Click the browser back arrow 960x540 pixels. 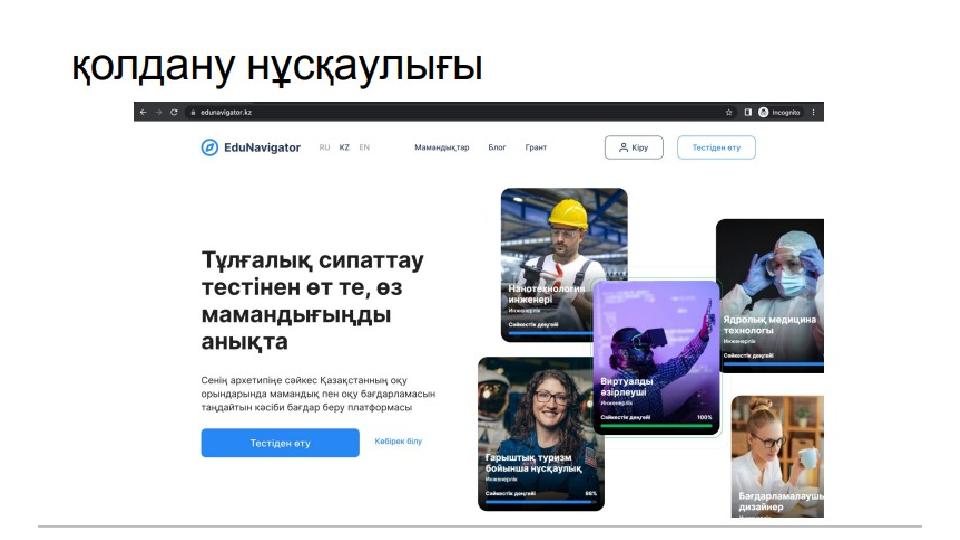[143, 112]
